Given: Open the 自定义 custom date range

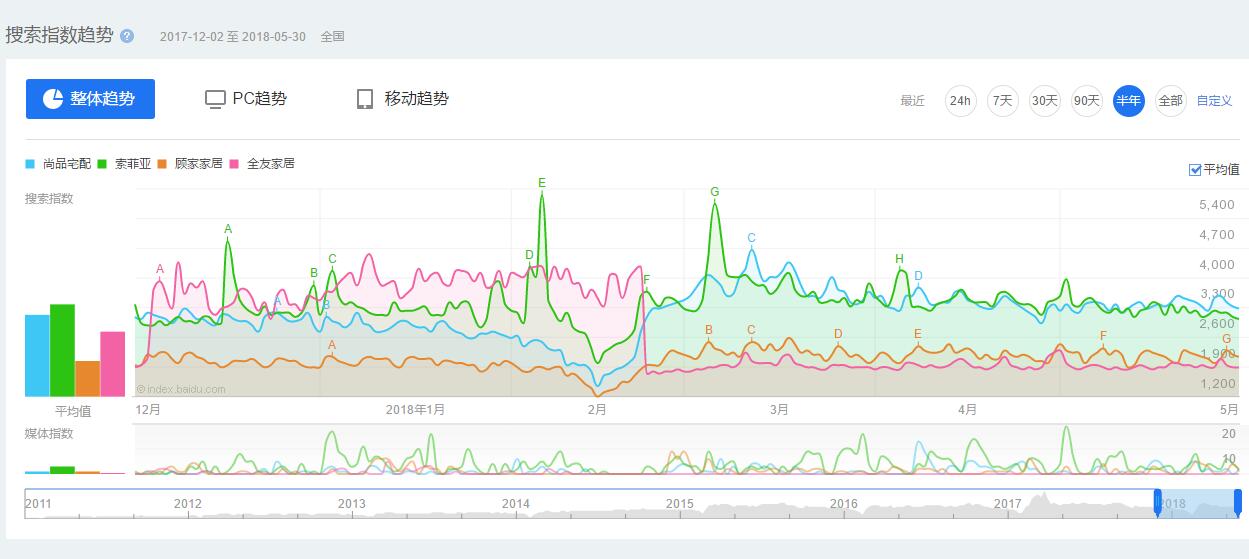Looking at the screenshot, I should (1214, 101).
